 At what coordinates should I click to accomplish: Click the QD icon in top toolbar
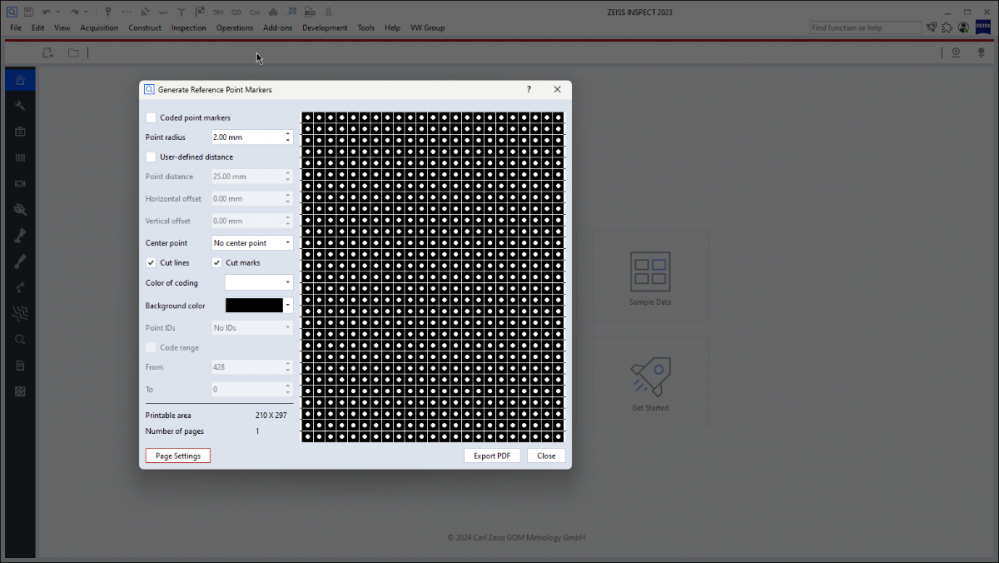click(x=236, y=11)
